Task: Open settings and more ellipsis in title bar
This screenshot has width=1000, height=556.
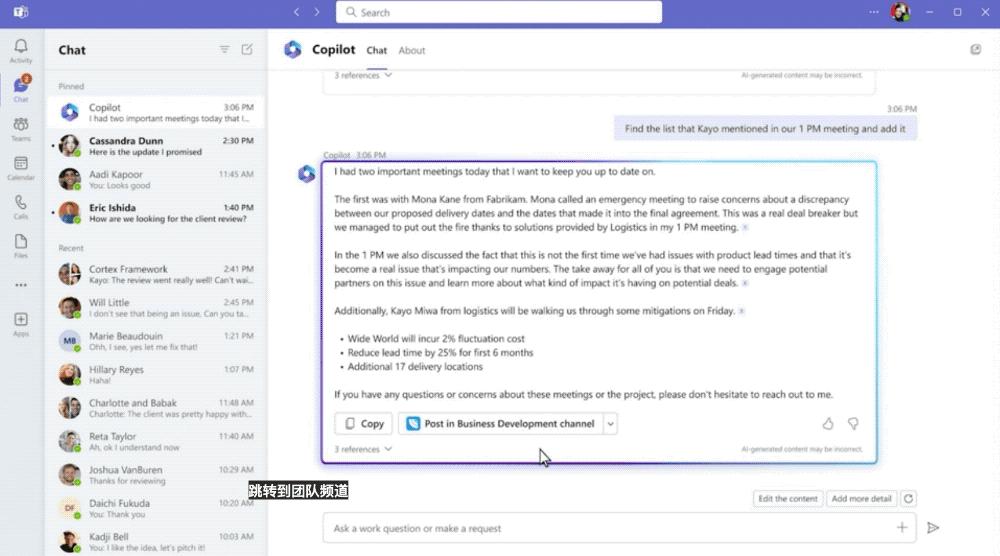Action: 873,12
